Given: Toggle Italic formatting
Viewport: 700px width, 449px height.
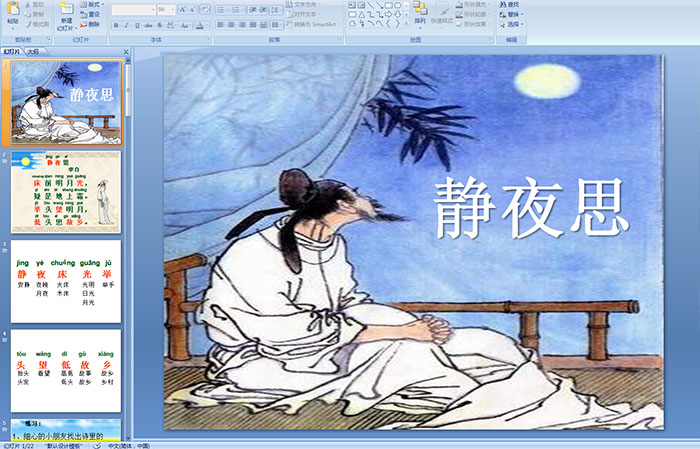Looking at the screenshot, I should (126, 25).
